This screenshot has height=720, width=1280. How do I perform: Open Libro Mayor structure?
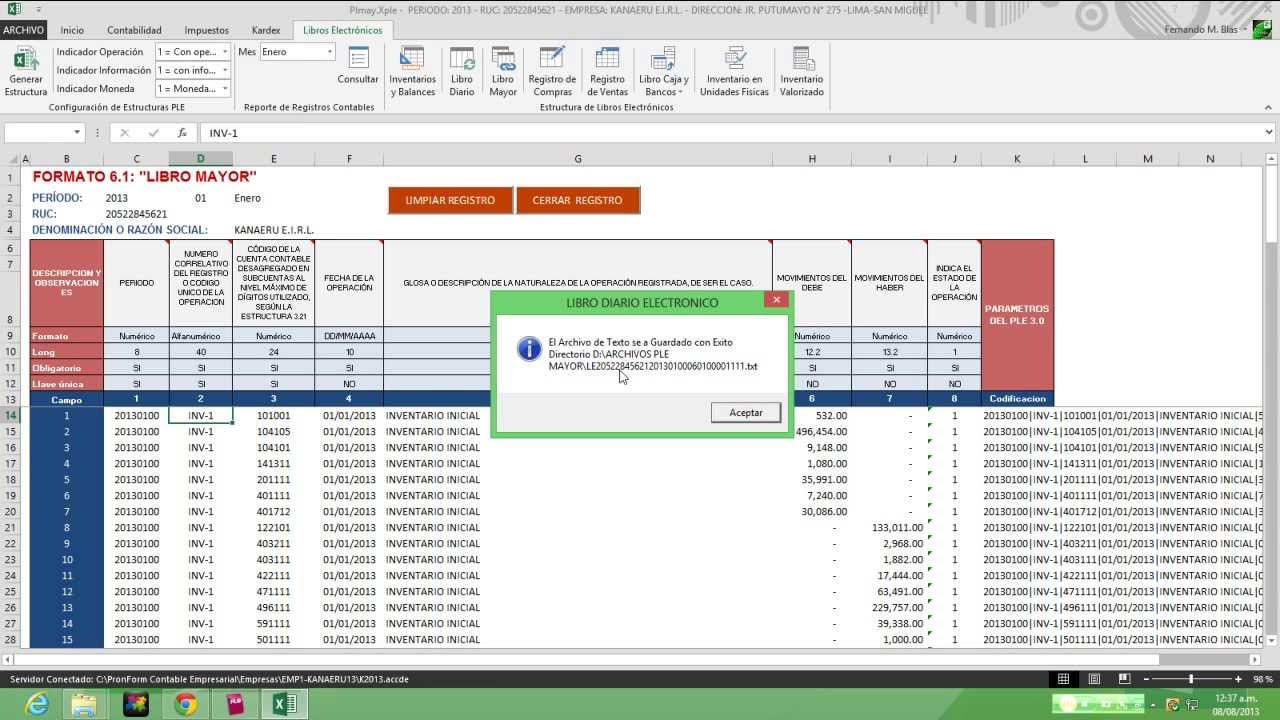coord(503,71)
